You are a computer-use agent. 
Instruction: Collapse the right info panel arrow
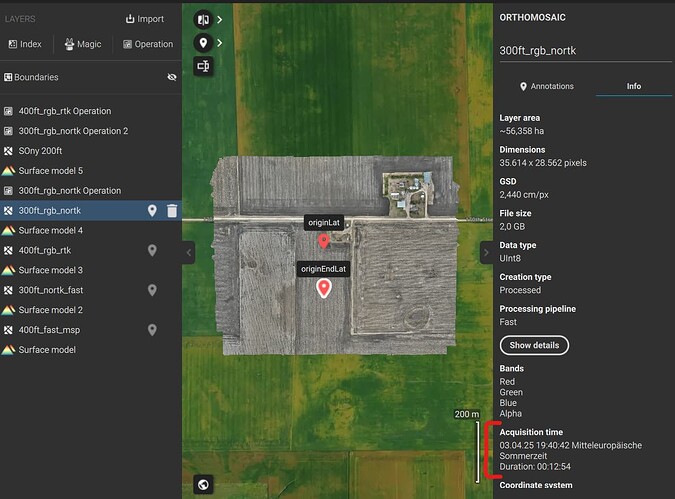486,253
